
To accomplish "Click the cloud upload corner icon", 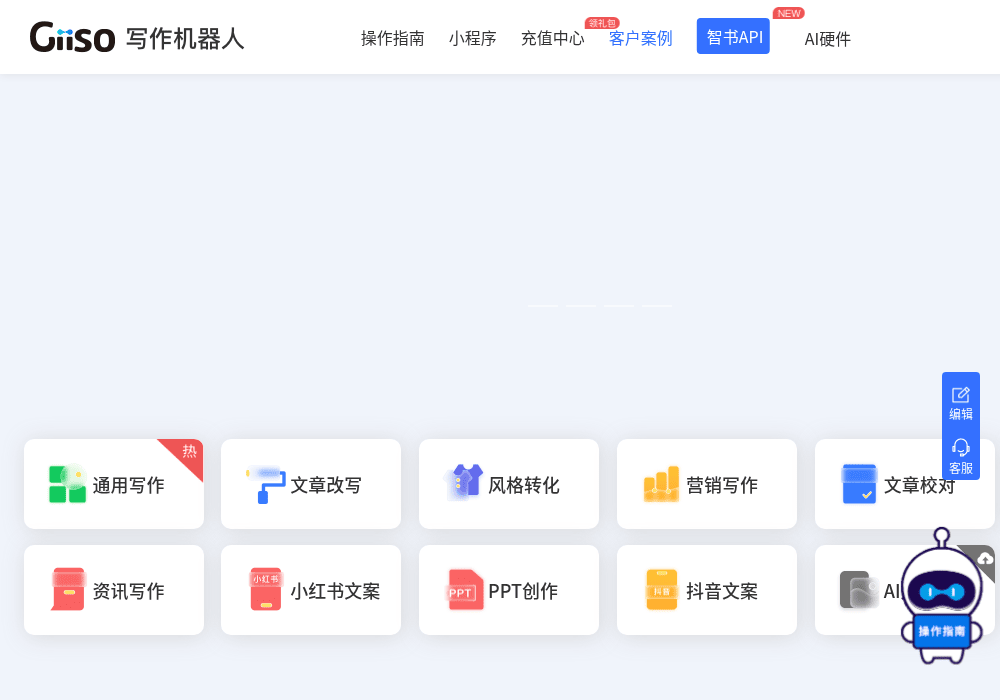I will [985, 559].
